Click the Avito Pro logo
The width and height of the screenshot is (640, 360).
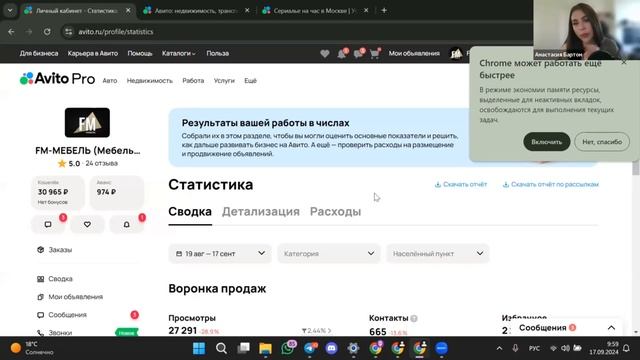point(57,78)
